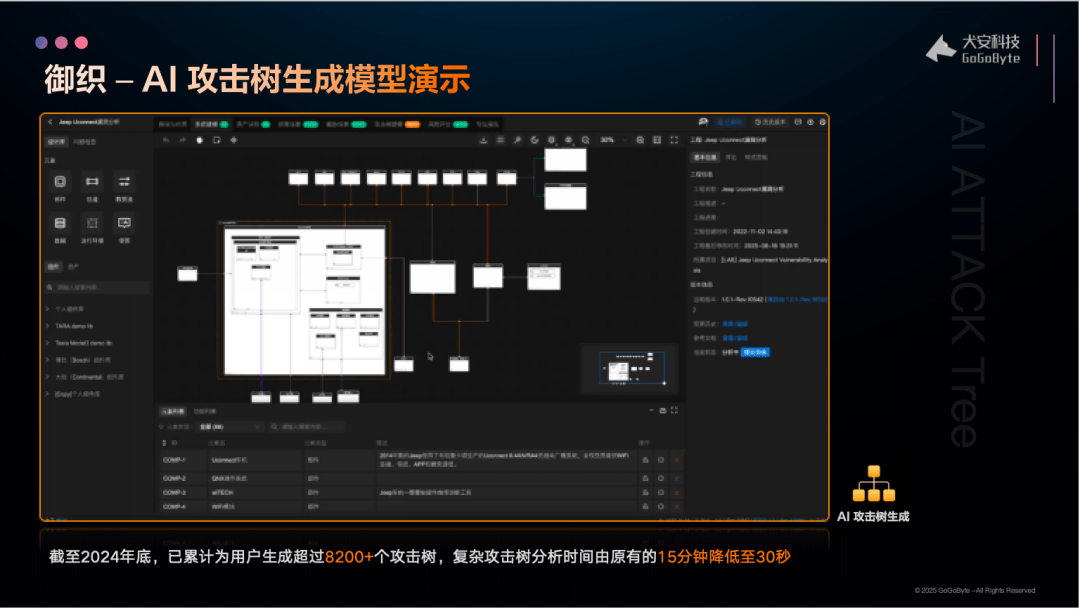Switch to the attack tree tab

pyautogui.click(x=388, y=124)
